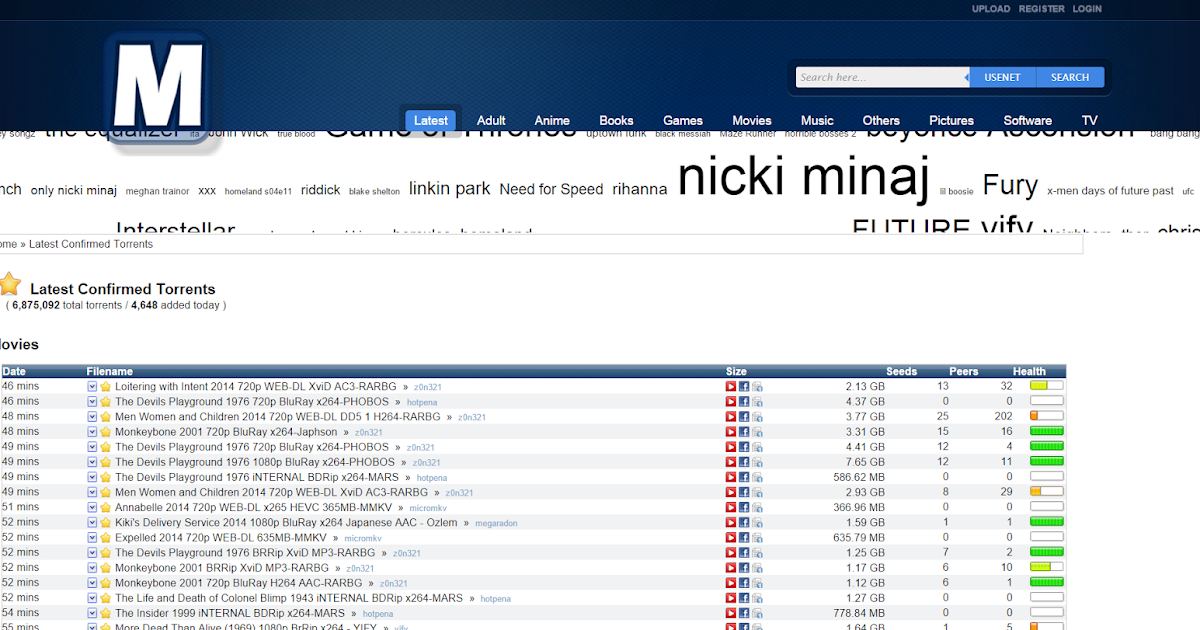The height and width of the screenshot is (630, 1200).
Task: Open dropdown arrow beside Expelled 2014
Action: tap(93, 537)
